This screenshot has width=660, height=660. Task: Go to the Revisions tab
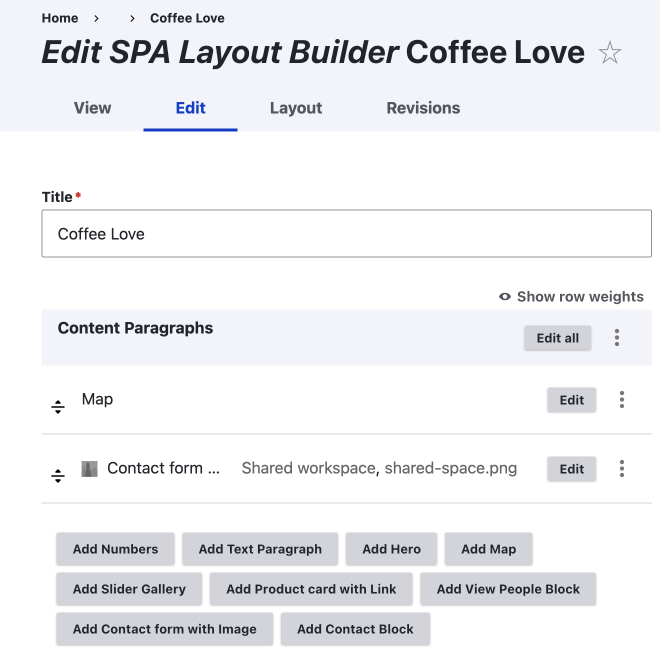click(x=423, y=108)
